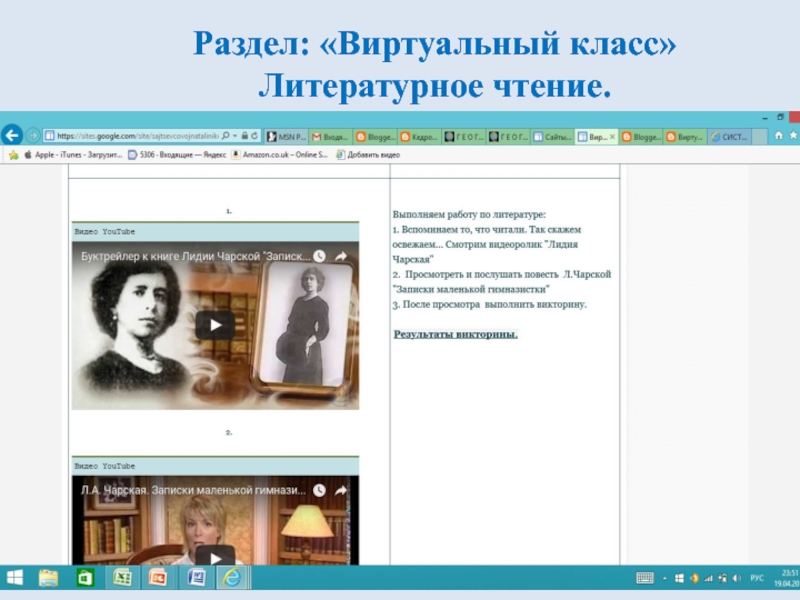Screen dimensions: 800x600
Task: Open «Добавить видео» favorites bar link
Action: (x=368, y=155)
